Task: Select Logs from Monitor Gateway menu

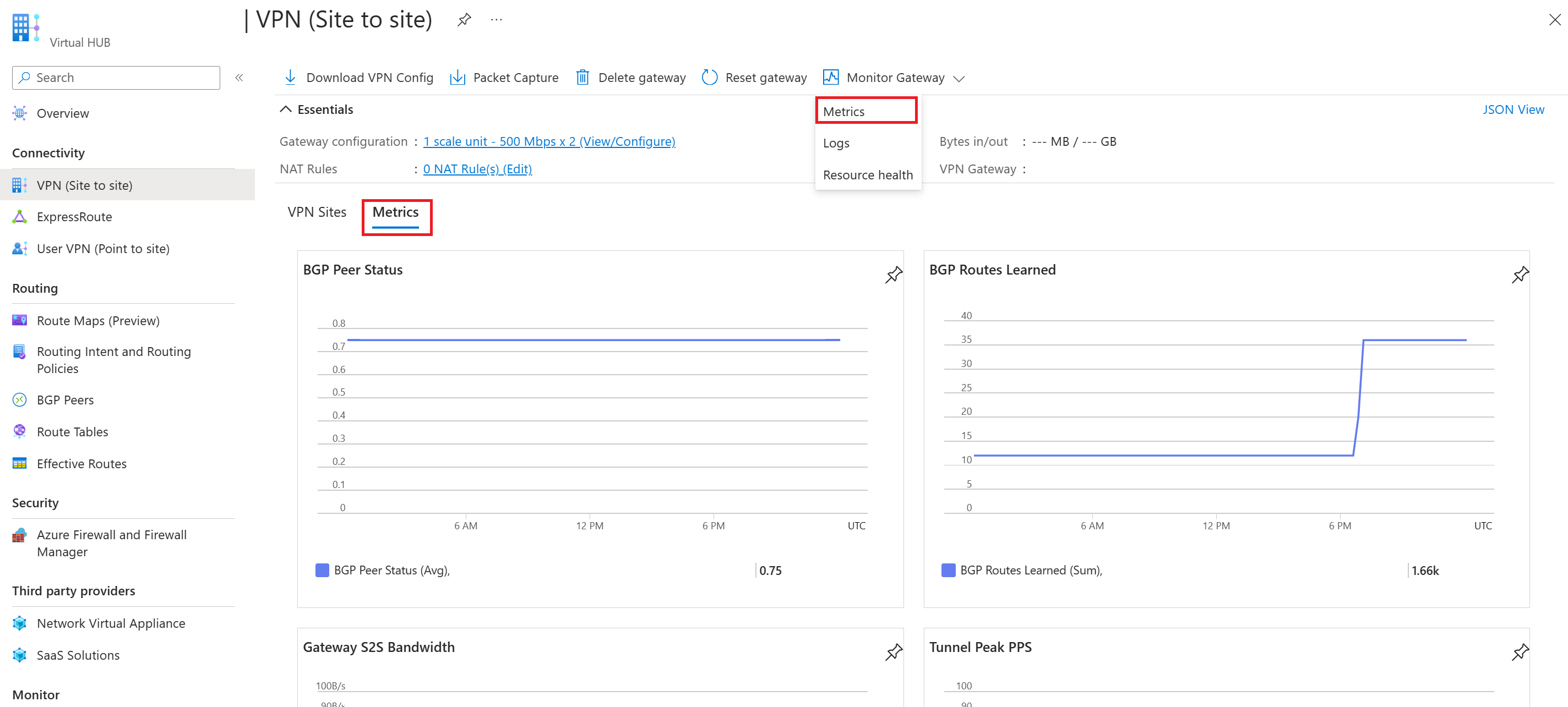Action: (867, 143)
